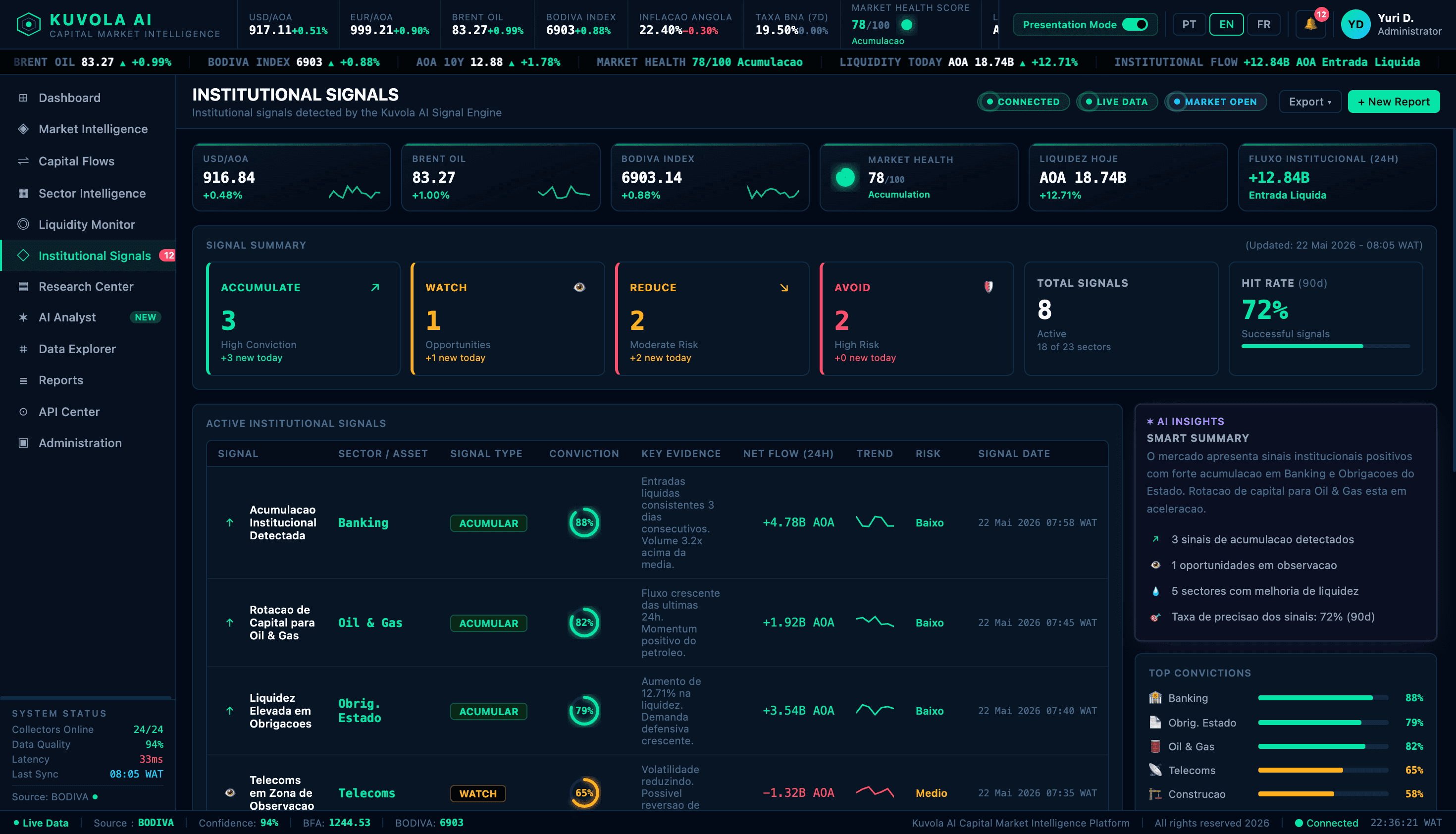Click the eye icon on Telecoms signal row
Image resolution: width=1456 pixels, height=834 pixels.
click(x=230, y=793)
